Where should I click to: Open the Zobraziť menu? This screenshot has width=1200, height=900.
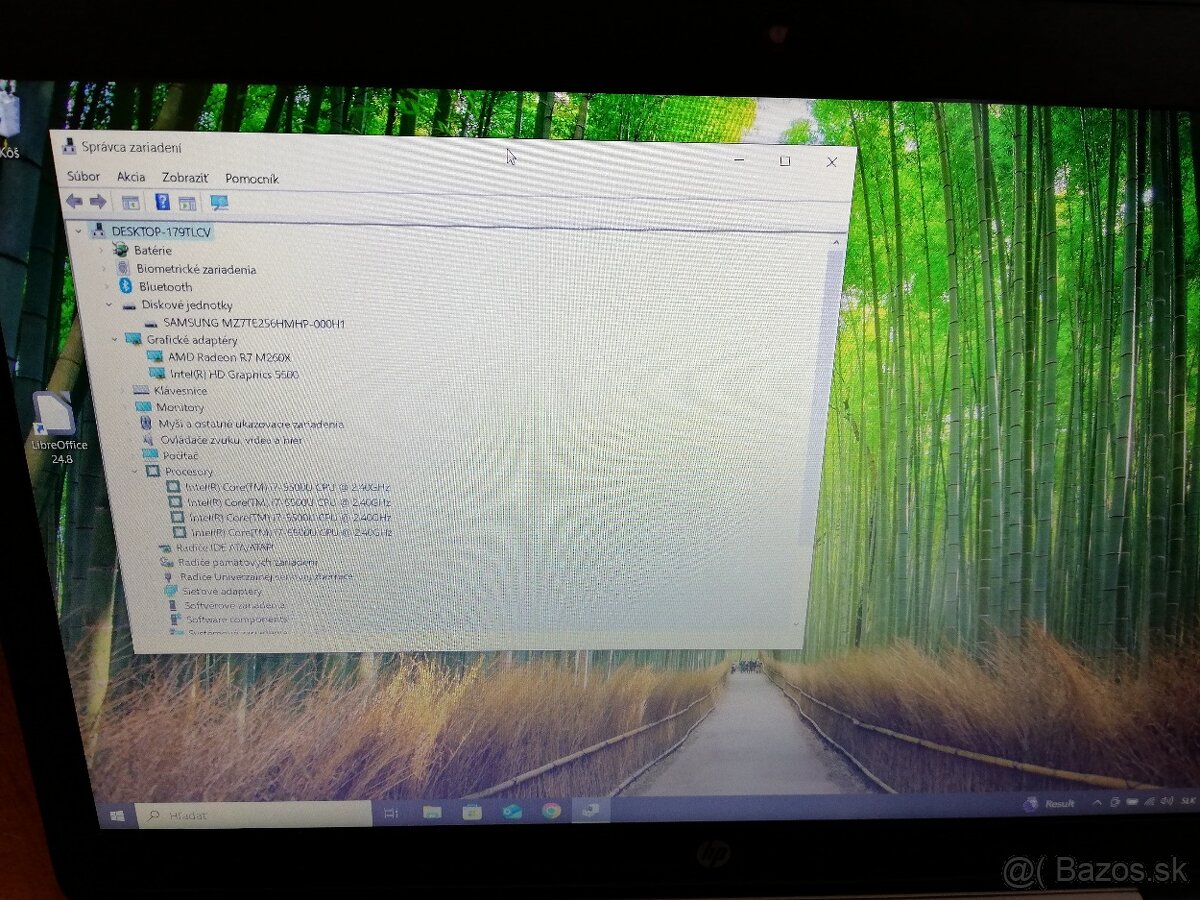pyautogui.click(x=185, y=178)
